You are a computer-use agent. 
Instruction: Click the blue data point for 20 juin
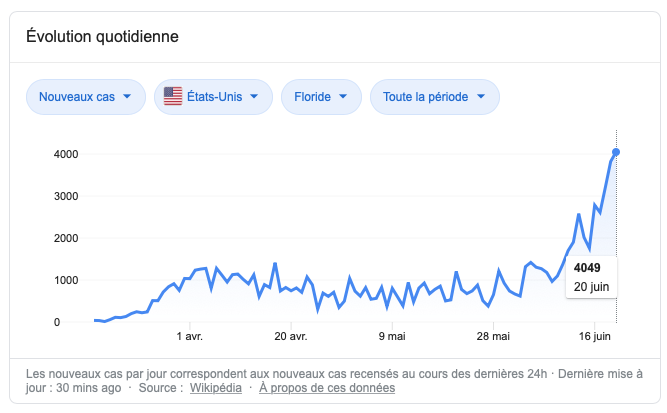(x=616, y=152)
